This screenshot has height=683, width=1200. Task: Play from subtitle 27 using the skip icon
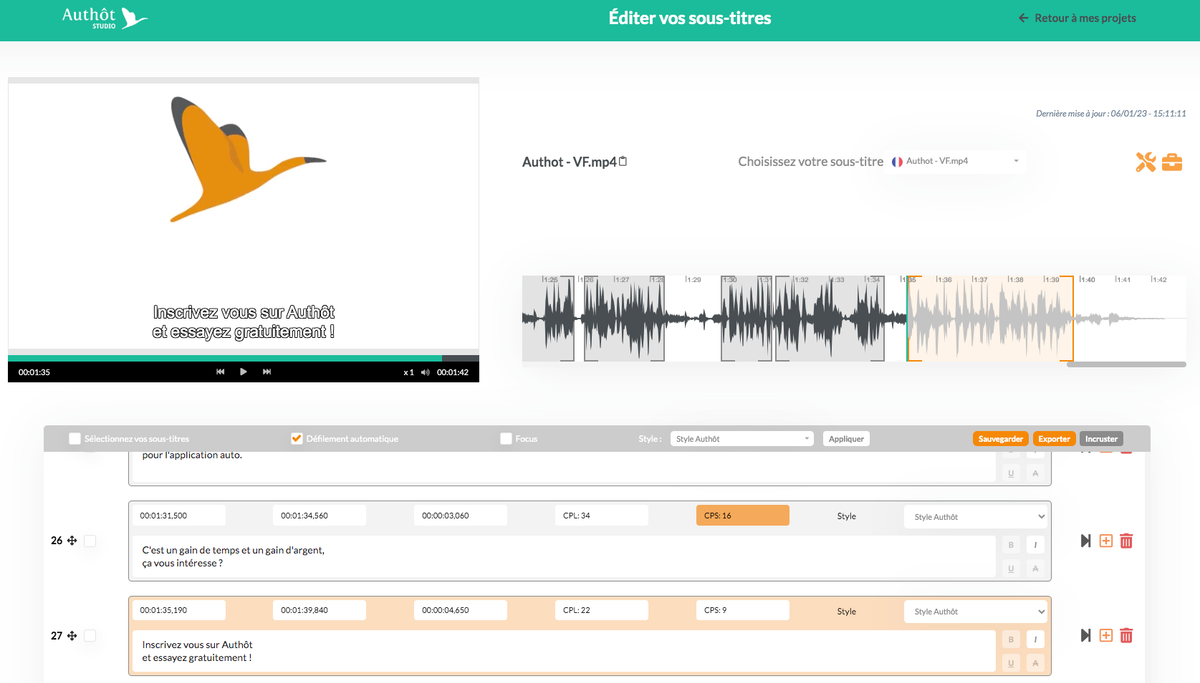pos(1086,635)
